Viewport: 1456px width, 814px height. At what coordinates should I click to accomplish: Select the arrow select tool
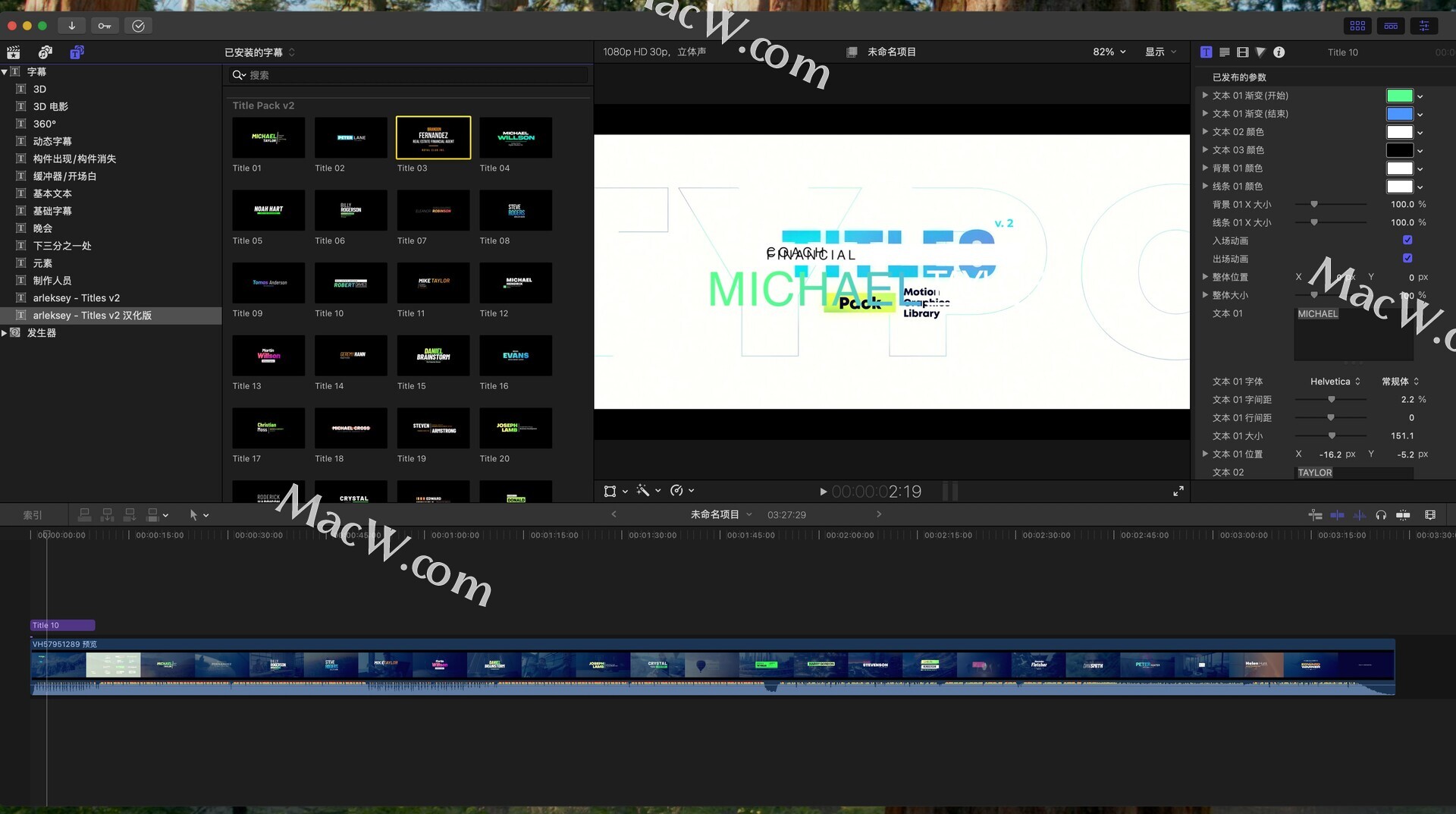pos(193,515)
